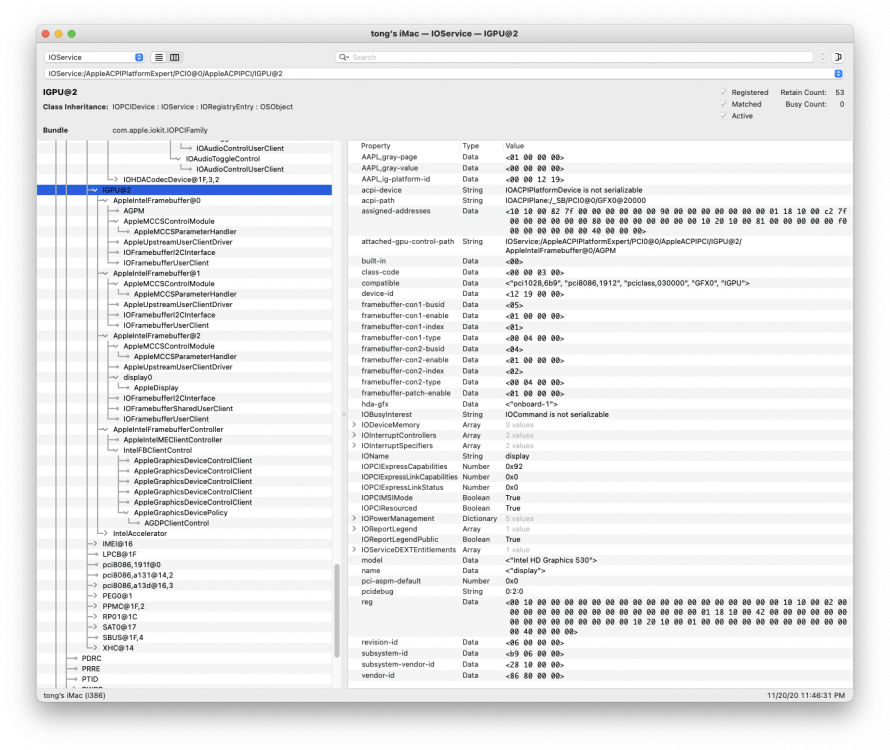Select the subsystem-vendor-id row
The height and width of the screenshot is (750, 890).
tap(600, 664)
